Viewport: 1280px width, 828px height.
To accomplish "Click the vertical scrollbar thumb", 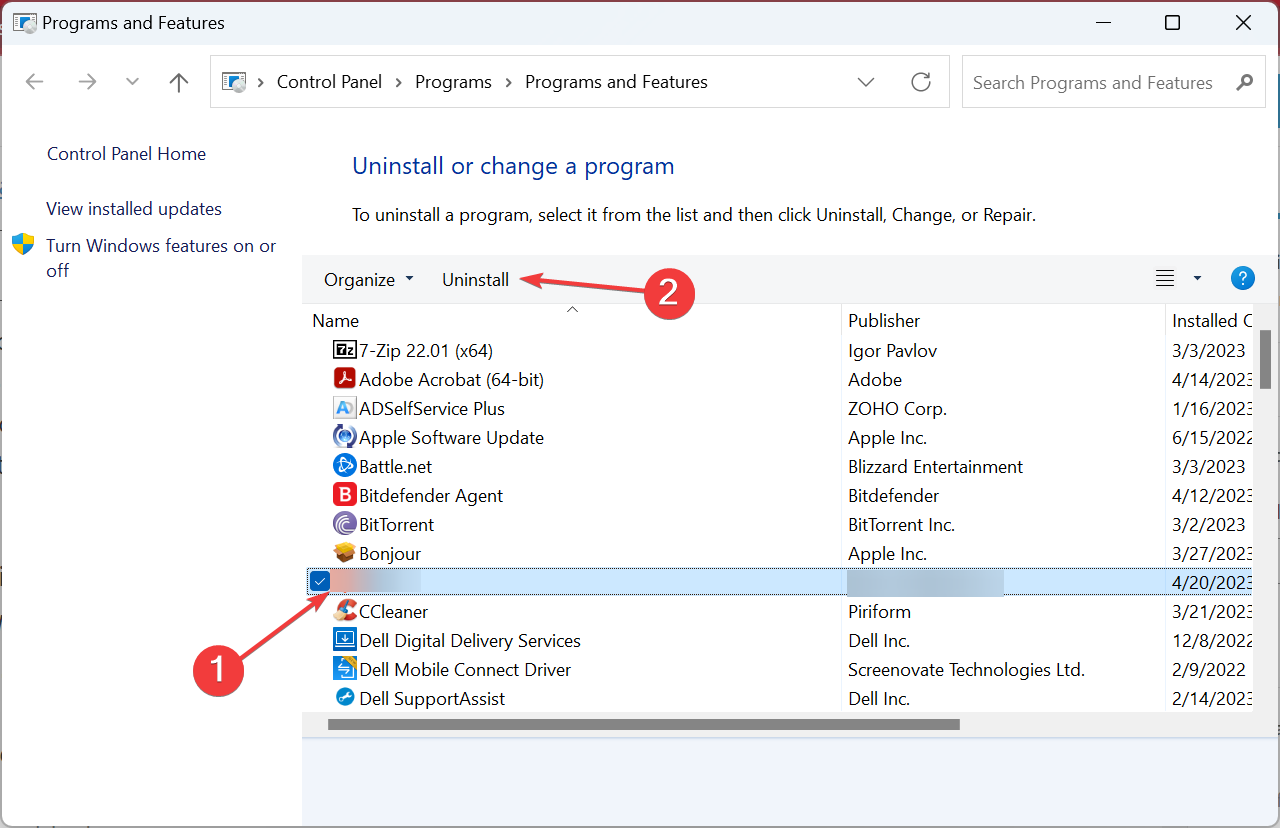I will (x=1265, y=359).
